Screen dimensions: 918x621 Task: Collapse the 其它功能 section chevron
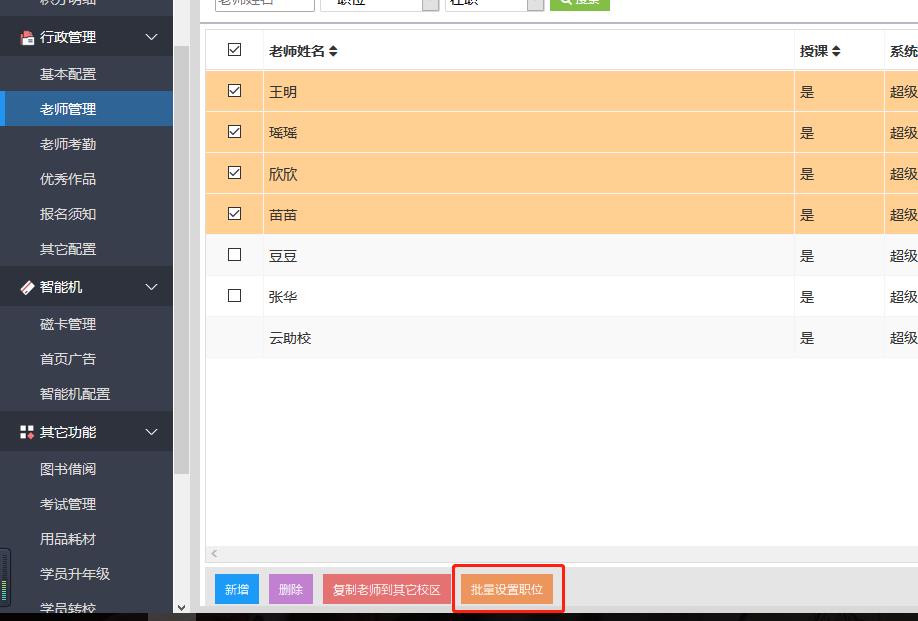(x=152, y=433)
